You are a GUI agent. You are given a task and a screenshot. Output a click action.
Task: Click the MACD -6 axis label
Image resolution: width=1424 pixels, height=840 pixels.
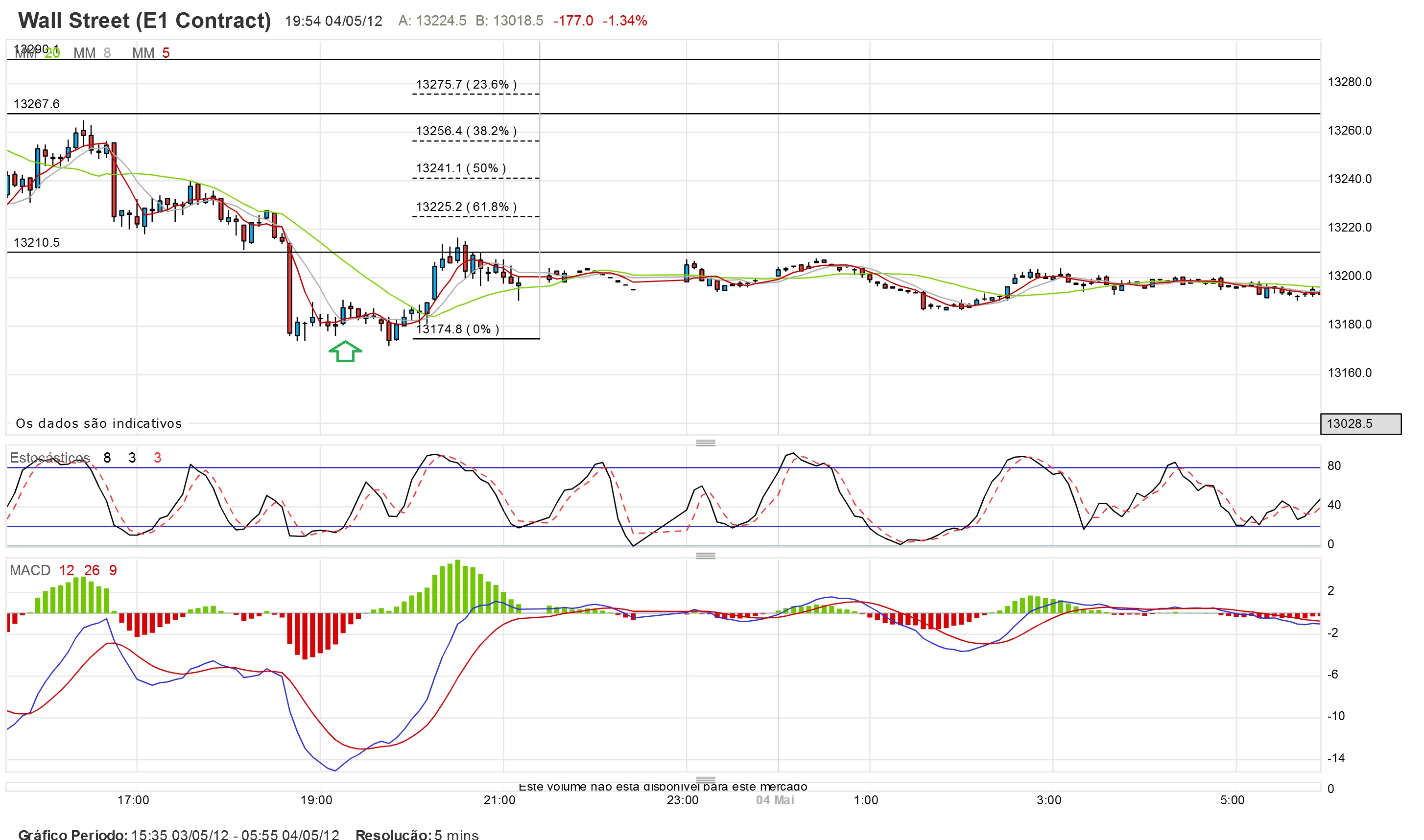(x=1333, y=675)
